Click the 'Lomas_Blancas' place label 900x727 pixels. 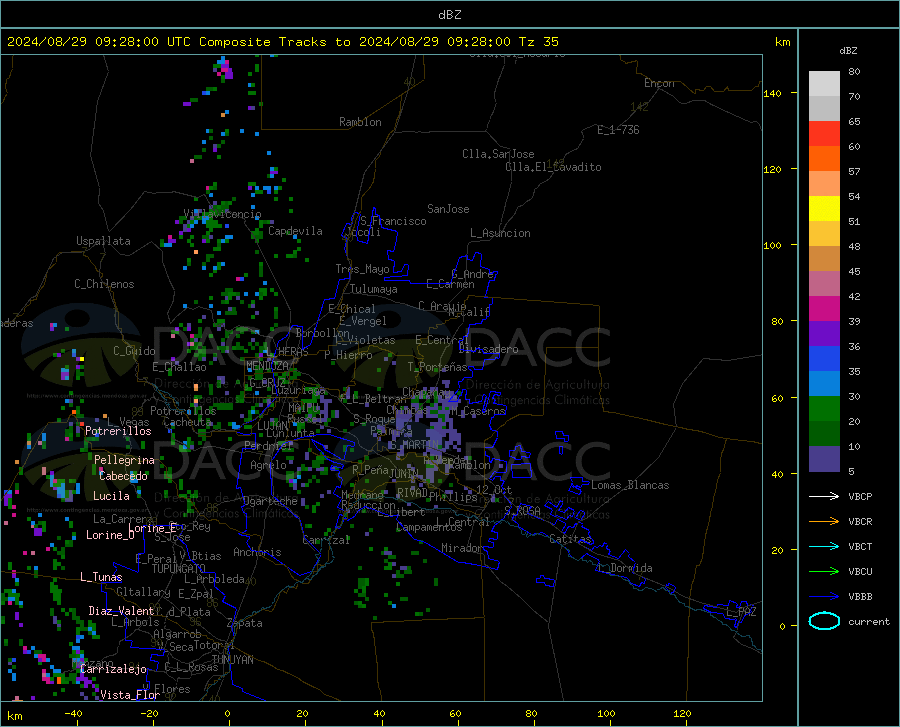(x=630, y=485)
